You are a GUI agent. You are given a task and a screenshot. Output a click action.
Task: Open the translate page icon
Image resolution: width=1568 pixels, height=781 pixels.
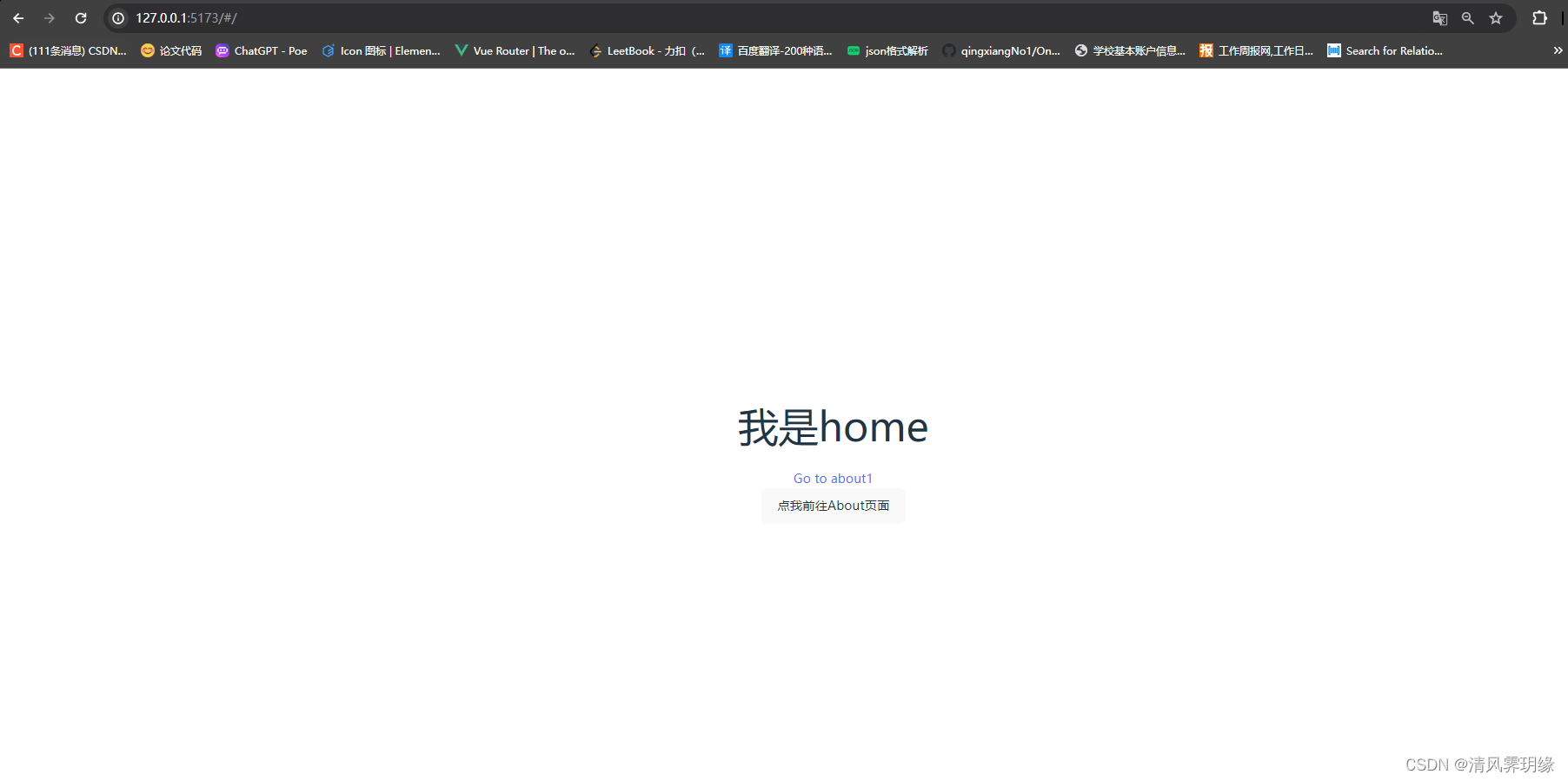[x=1440, y=18]
